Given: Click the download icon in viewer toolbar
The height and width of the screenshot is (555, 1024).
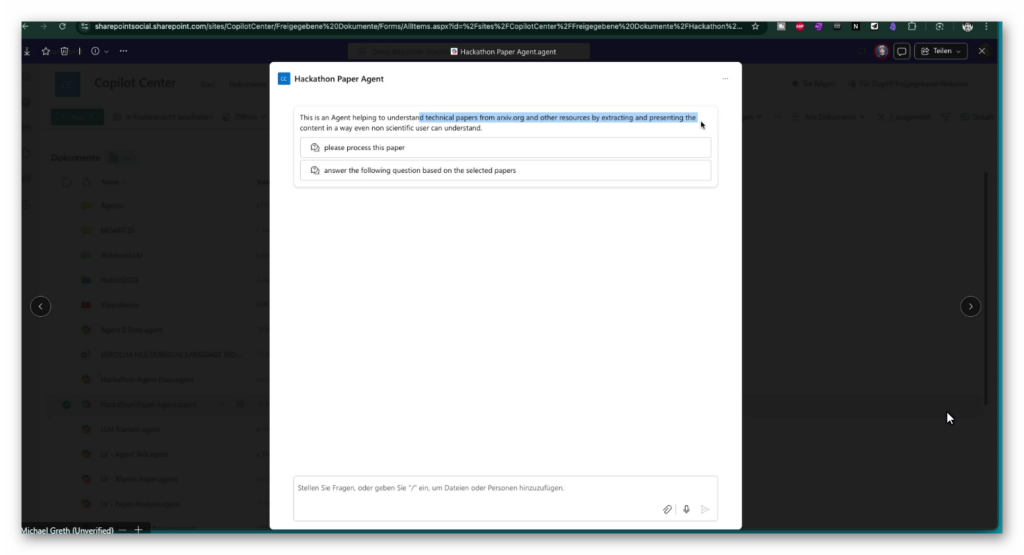Looking at the screenshot, I should click(27, 51).
